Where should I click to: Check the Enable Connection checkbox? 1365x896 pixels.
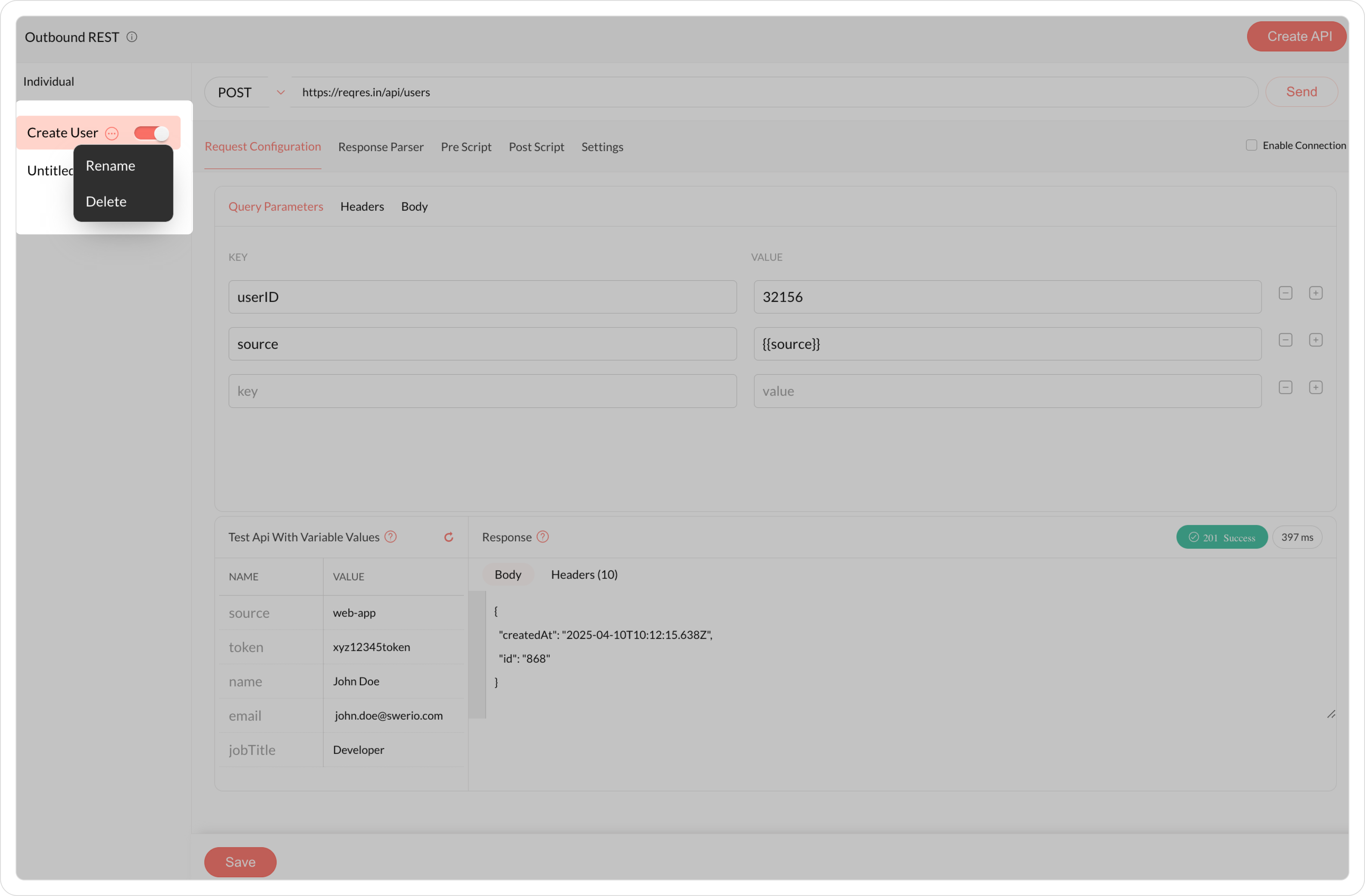pyautogui.click(x=1251, y=145)
